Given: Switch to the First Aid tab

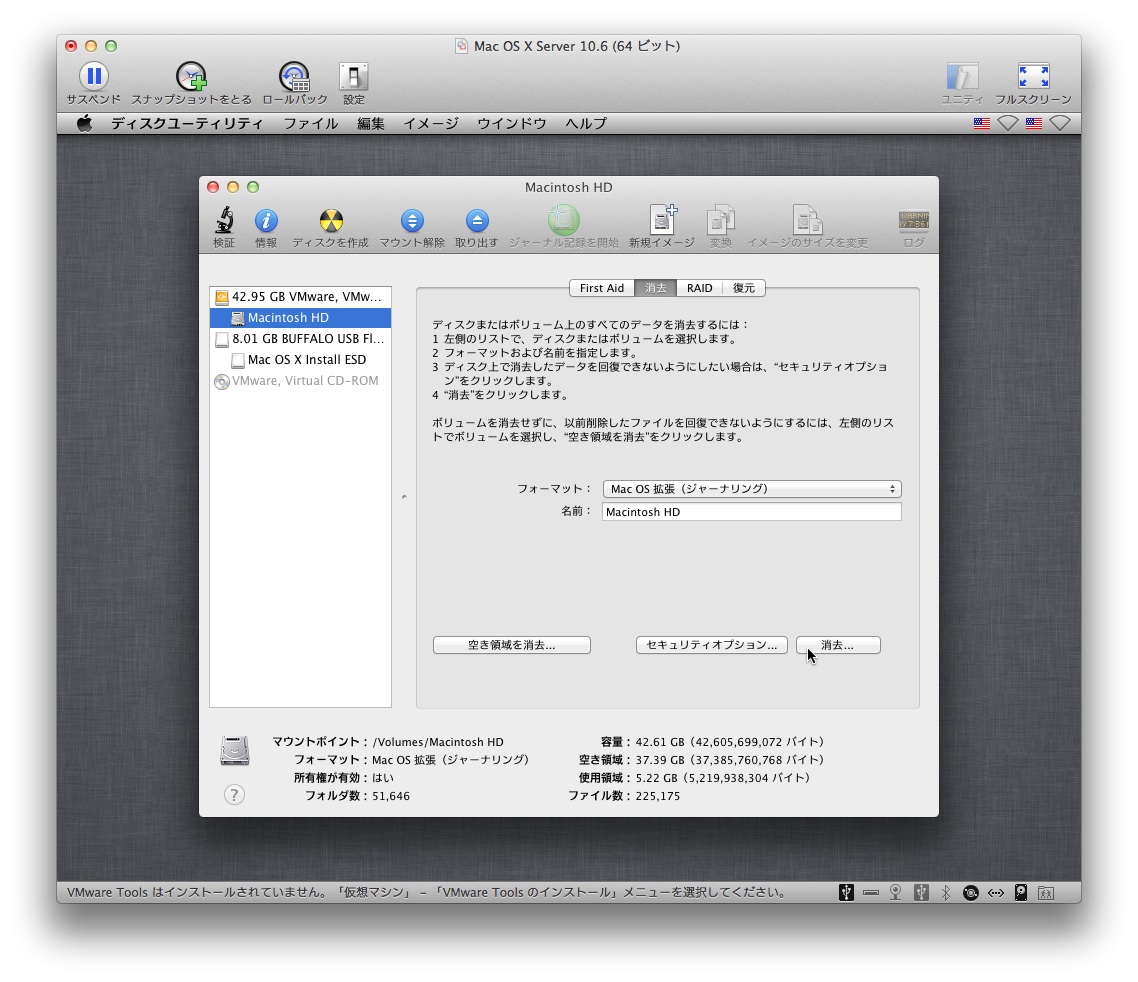Looking at the screenshot, I should pos(602,288).
